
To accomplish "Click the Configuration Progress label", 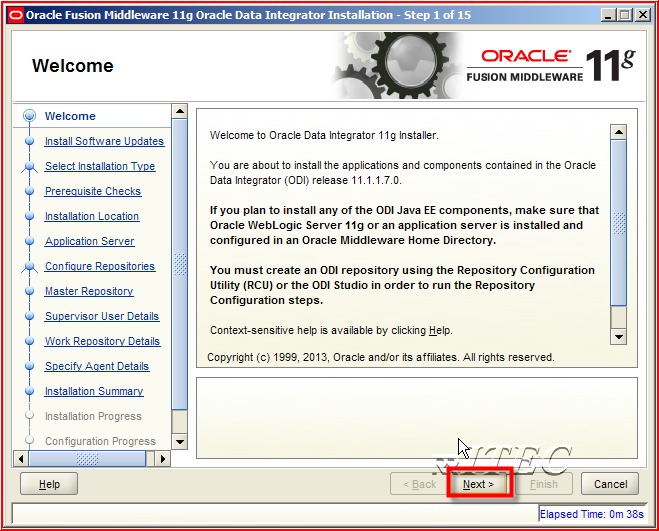I will pyautogui.click(x=100, y=441).
